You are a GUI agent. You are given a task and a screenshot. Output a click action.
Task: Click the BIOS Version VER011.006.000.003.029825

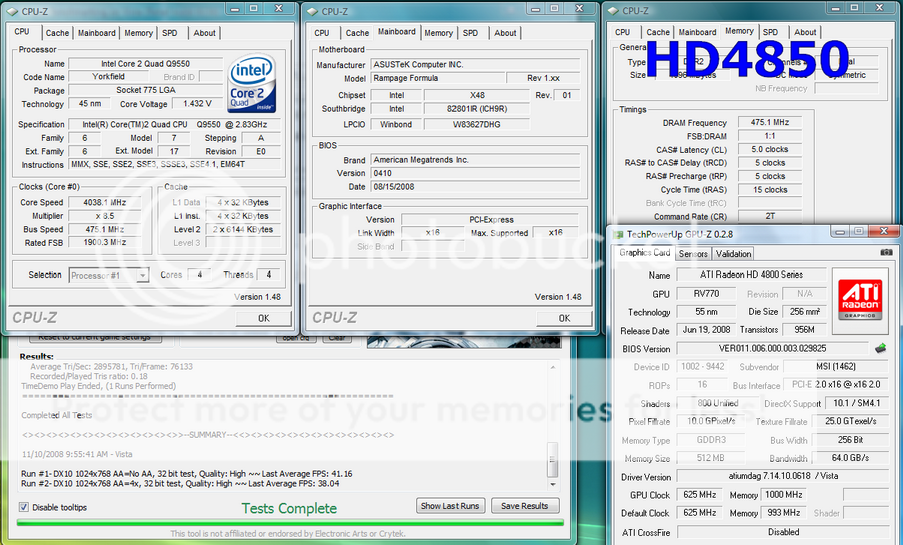[772, 348]
